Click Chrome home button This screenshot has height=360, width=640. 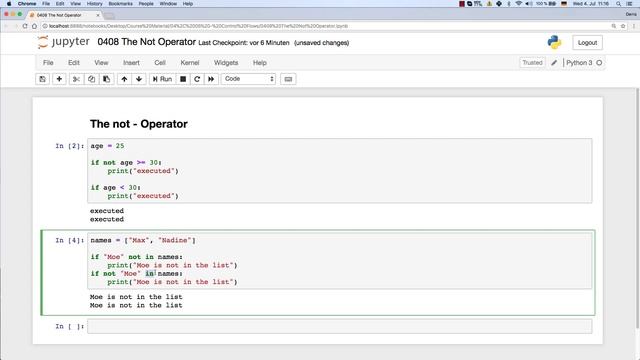pyautogui.click(x=34, y=26)
